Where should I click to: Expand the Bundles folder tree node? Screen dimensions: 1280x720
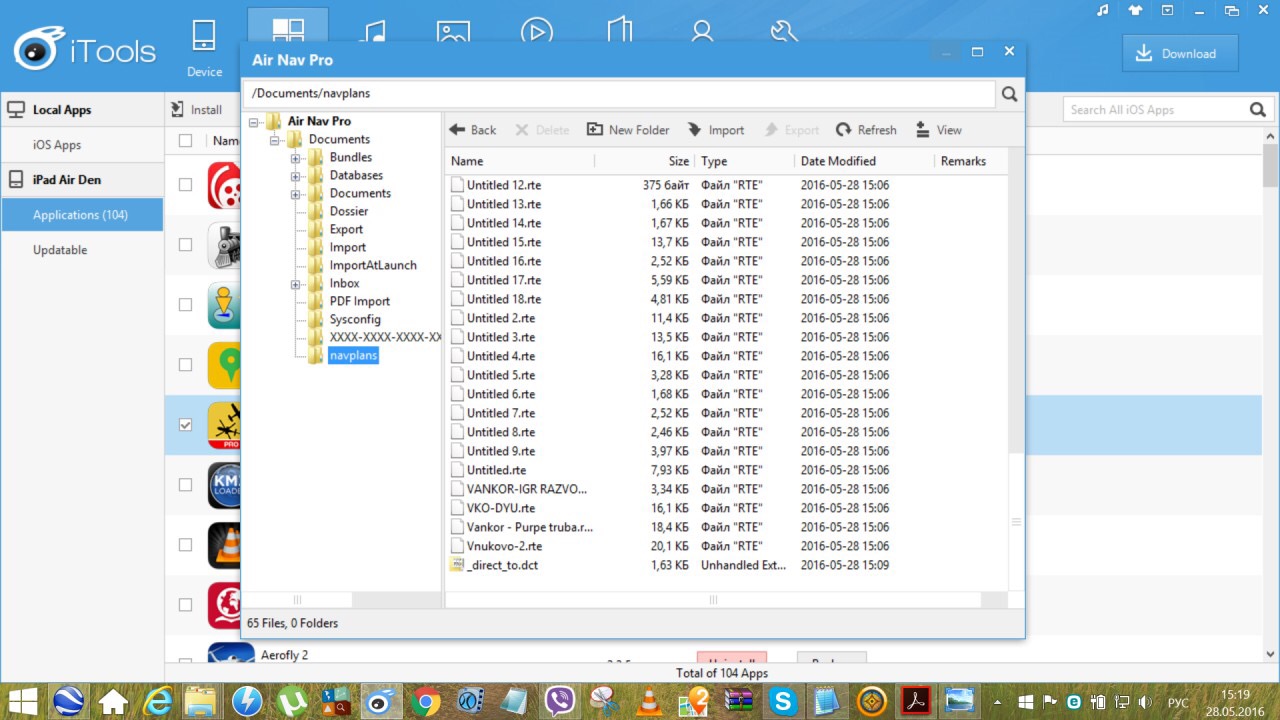pos(295,158)
